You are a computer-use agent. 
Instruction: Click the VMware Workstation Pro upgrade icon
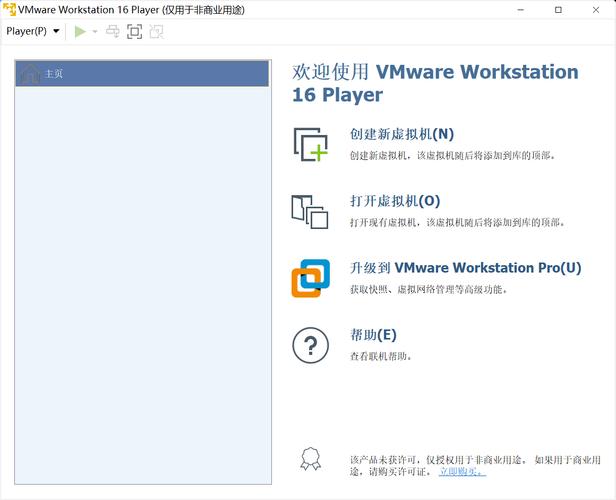coord(310,278)
